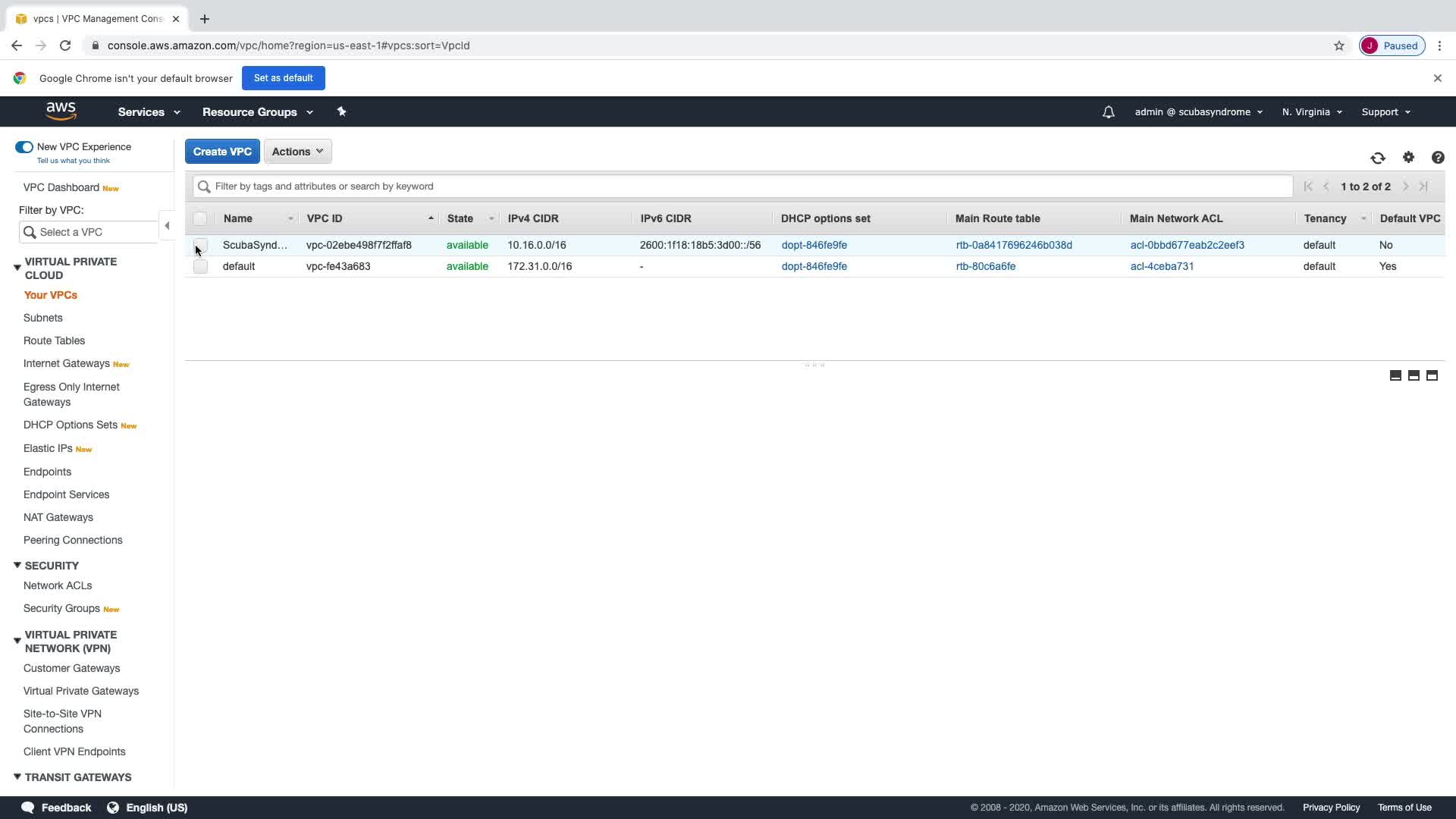Toggle New VPC Experience switch
The image size is (1456, 819).
[x=24, y=147]
